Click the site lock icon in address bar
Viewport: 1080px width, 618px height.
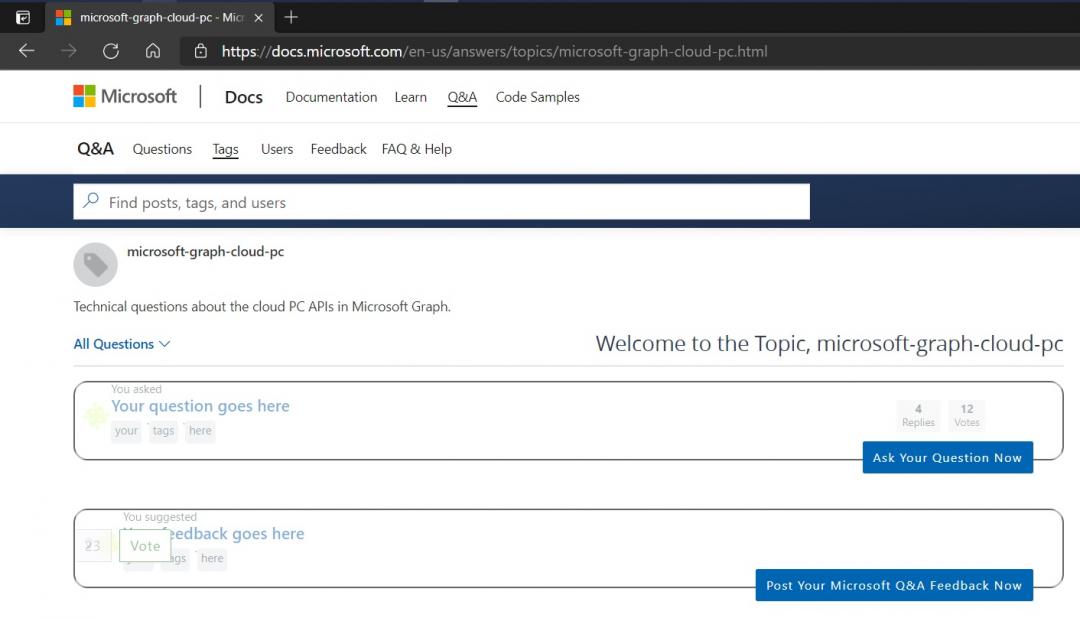(x=200, y=51)
